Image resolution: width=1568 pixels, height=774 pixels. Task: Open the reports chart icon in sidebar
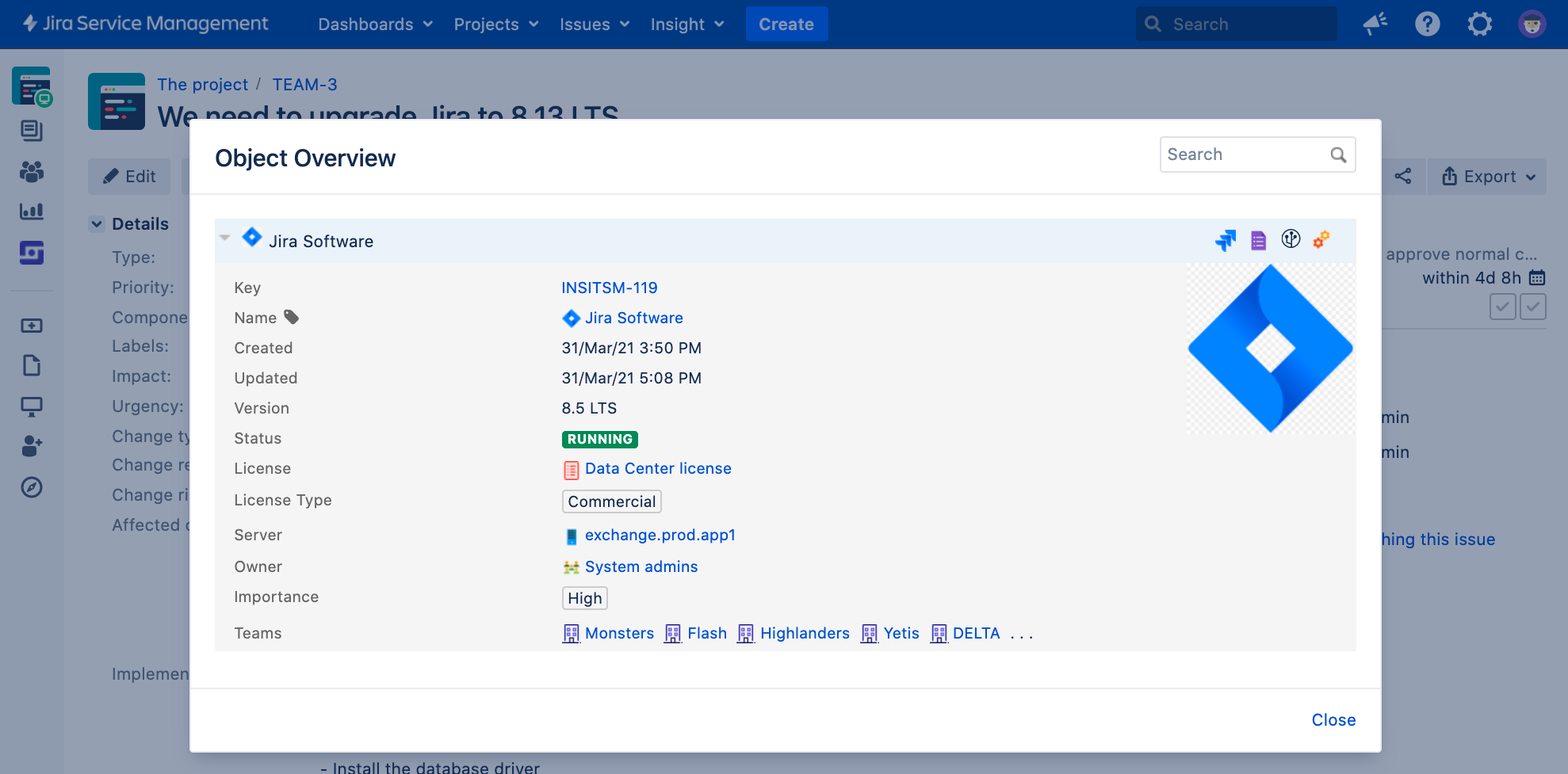32,212
